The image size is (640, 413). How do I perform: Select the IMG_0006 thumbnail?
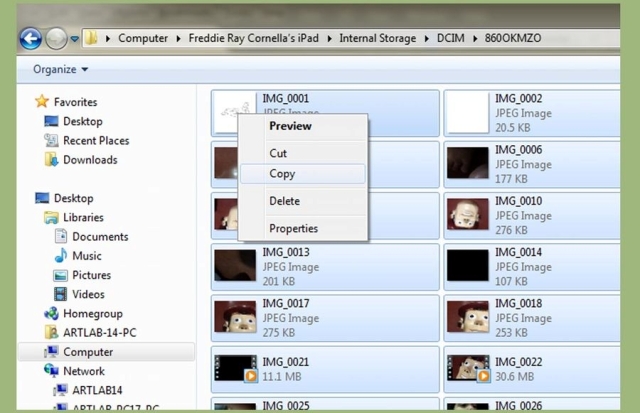[468, 163]
